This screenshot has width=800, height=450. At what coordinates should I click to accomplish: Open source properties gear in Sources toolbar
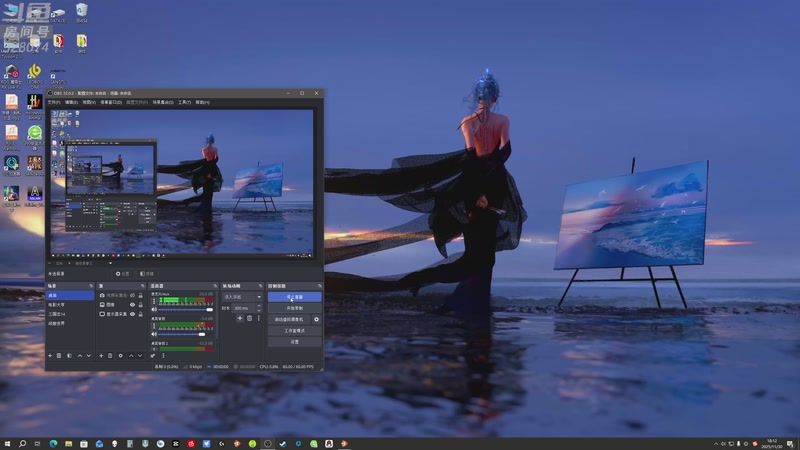120,356
